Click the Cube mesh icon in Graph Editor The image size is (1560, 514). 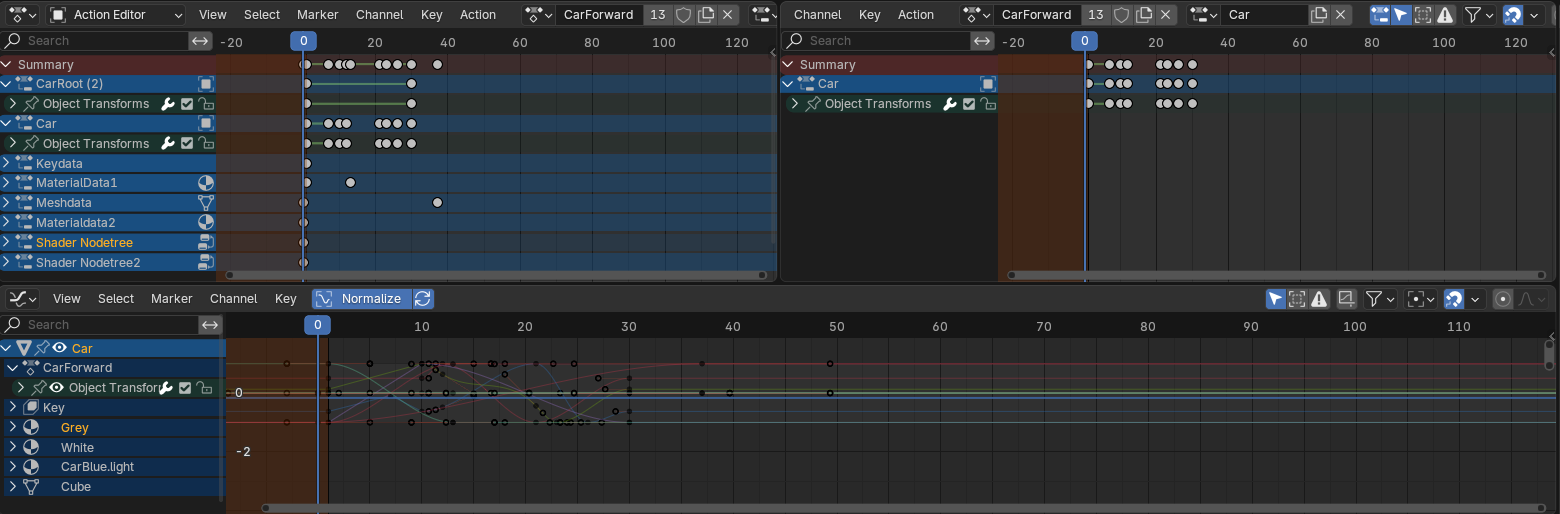click(31, 487)
